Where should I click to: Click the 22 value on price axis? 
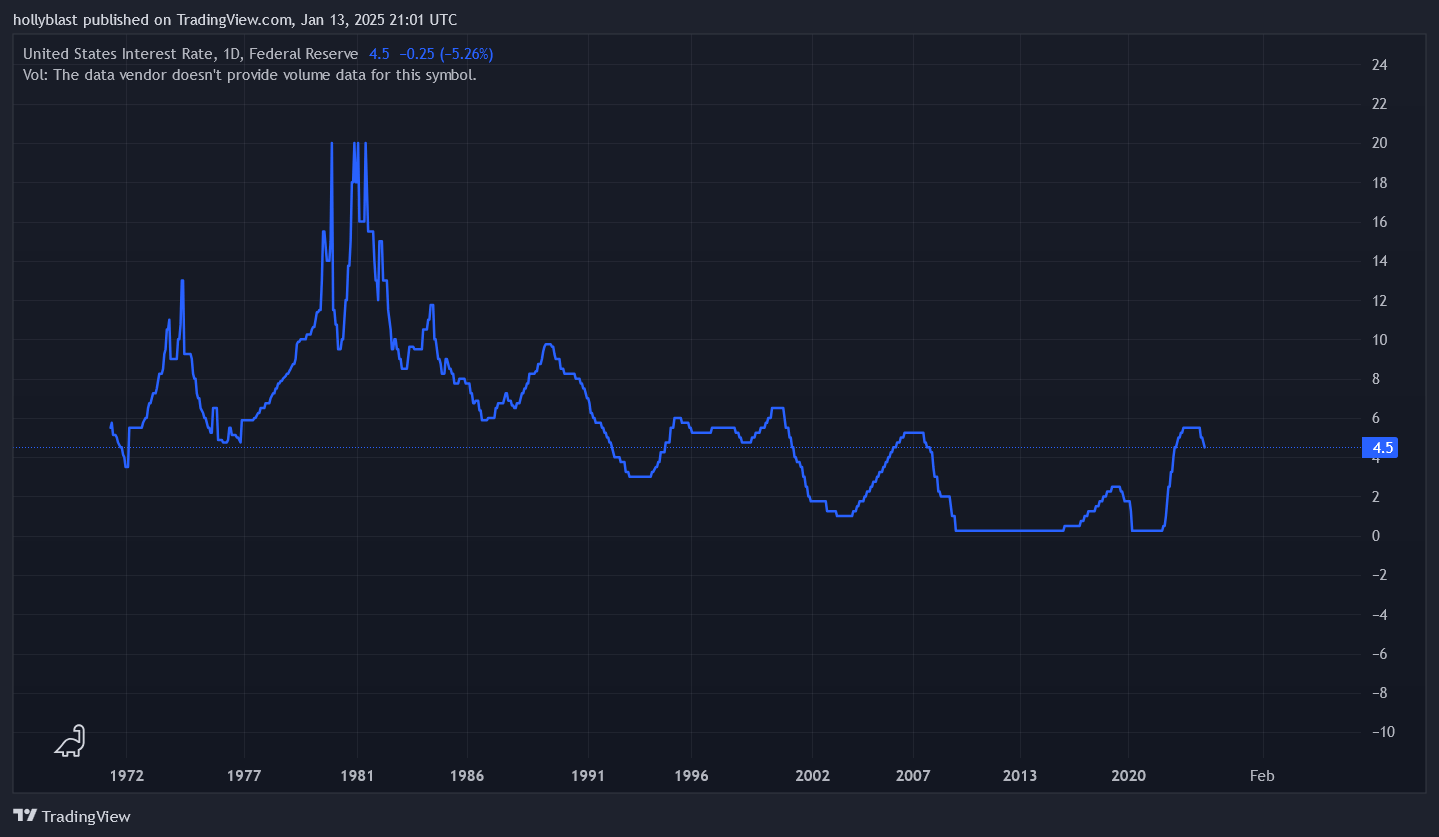click(x=1379, y=104)
